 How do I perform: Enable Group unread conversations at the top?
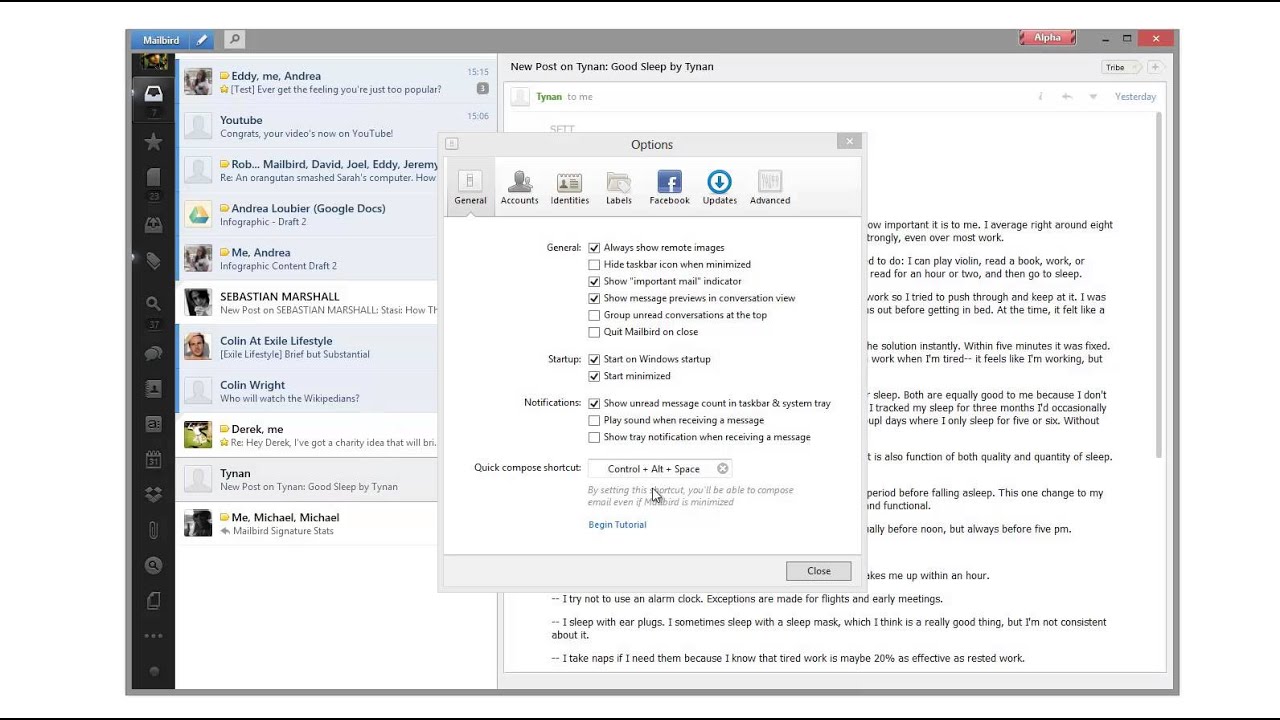(594, 316)
